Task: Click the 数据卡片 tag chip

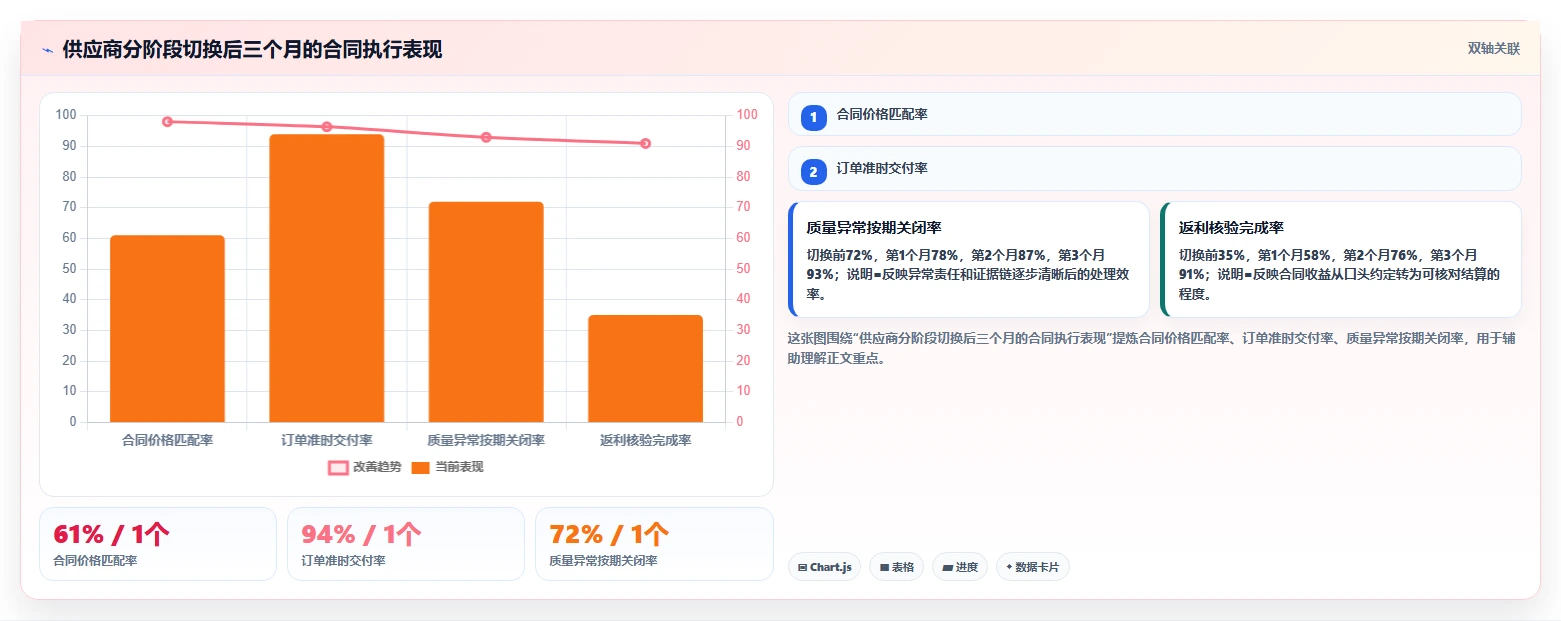Action: [1033, 567]
